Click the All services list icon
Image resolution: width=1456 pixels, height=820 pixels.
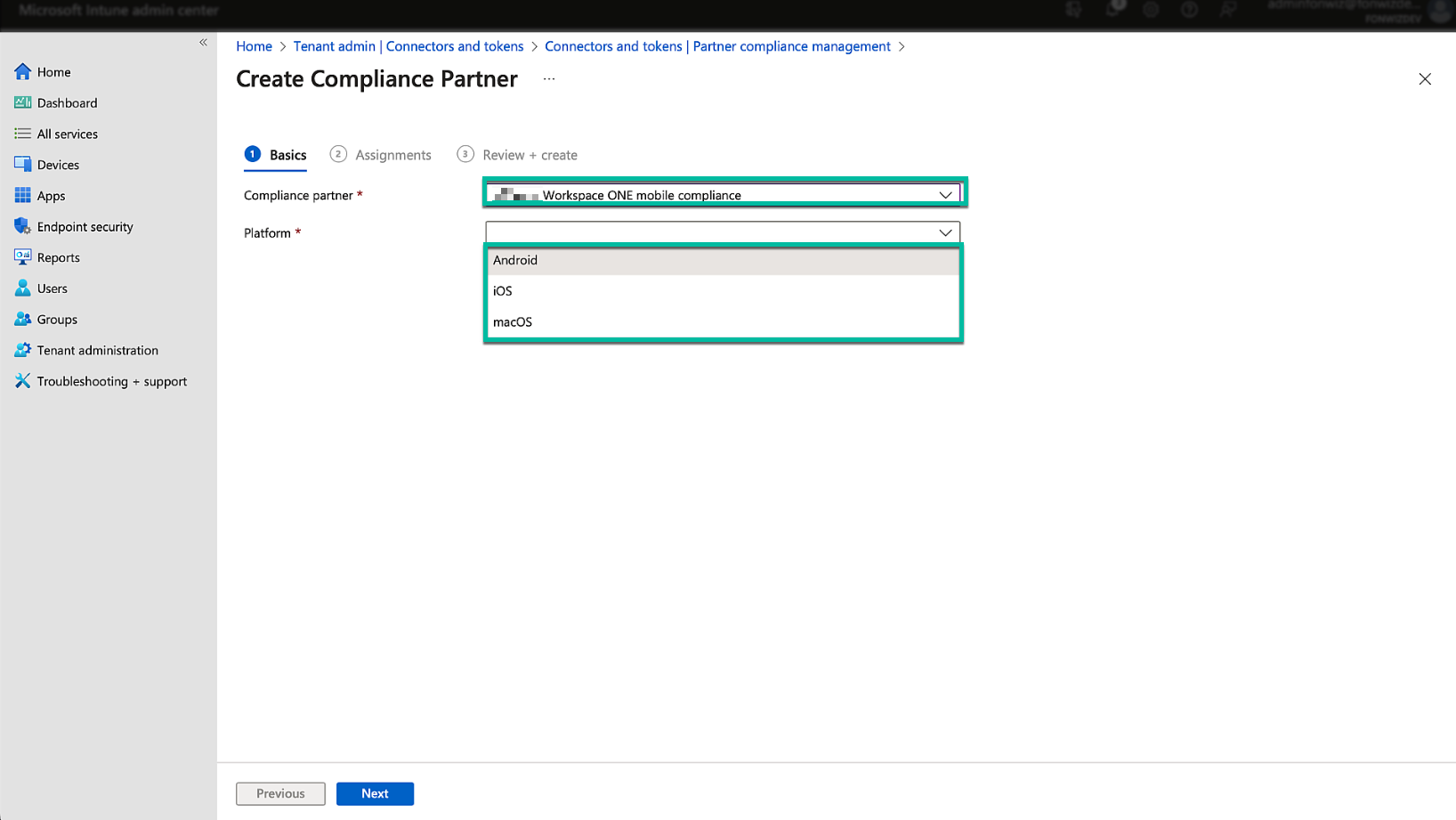point(22,134)
